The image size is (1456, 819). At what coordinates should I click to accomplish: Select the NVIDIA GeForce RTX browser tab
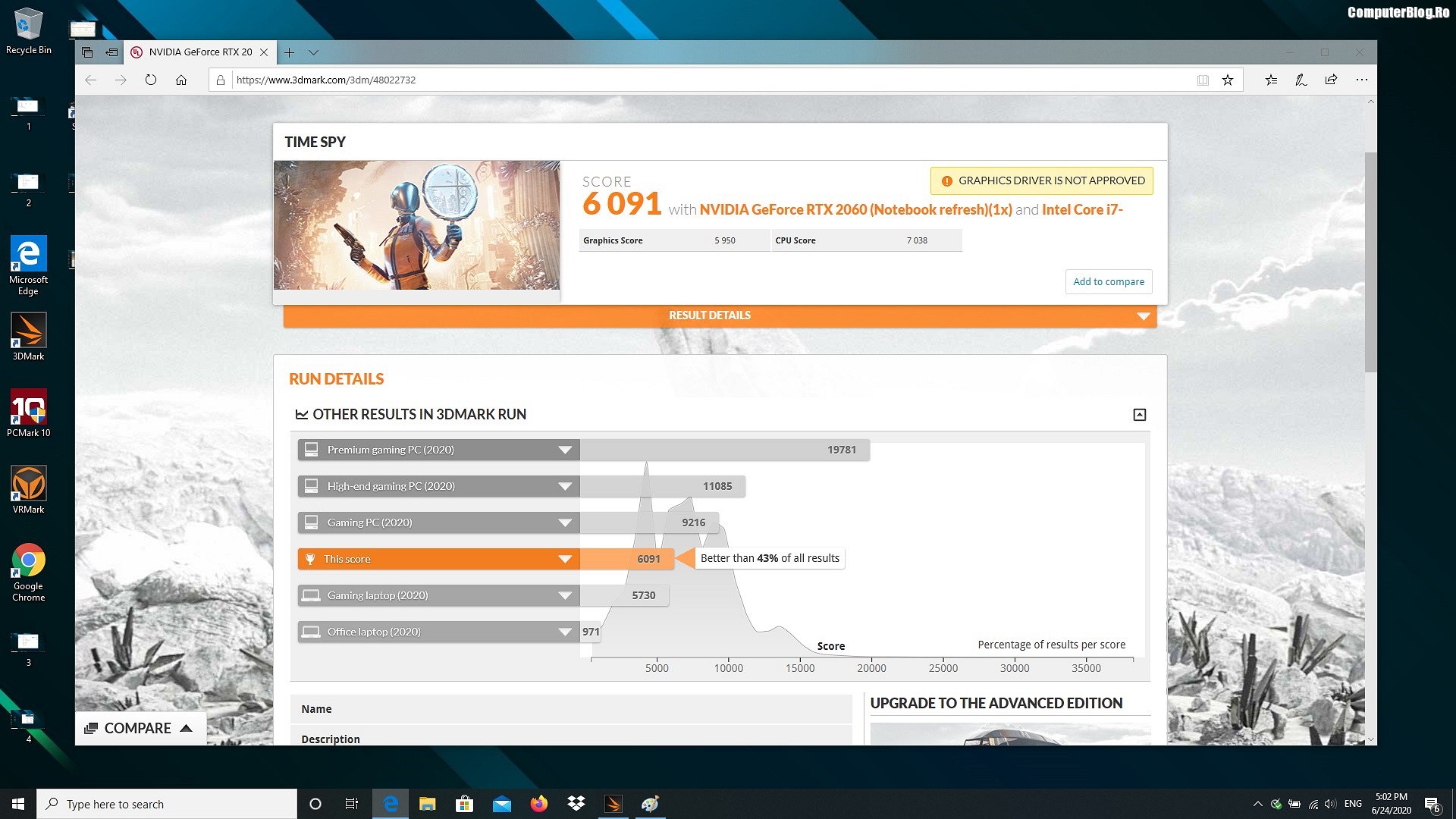[200, 52]
